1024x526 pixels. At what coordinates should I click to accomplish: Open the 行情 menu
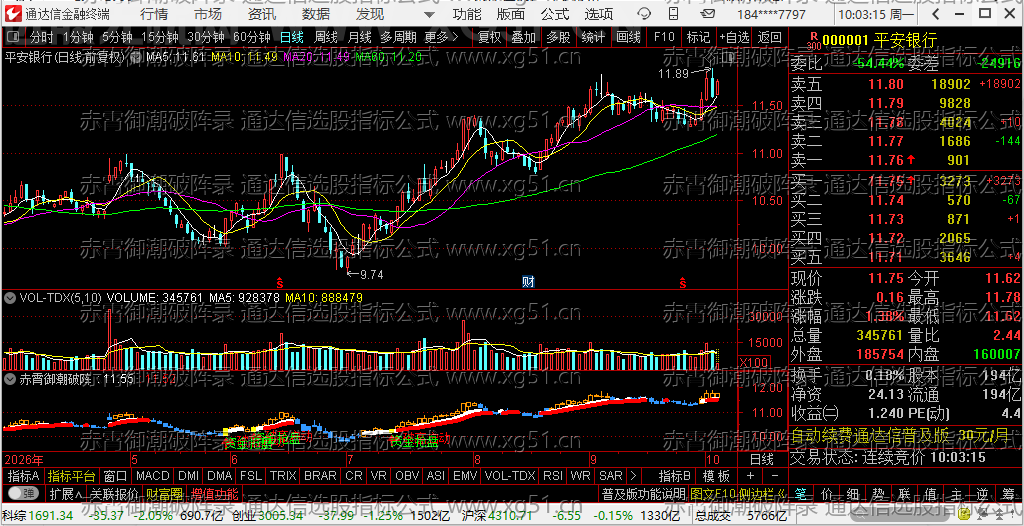point(154,14)
